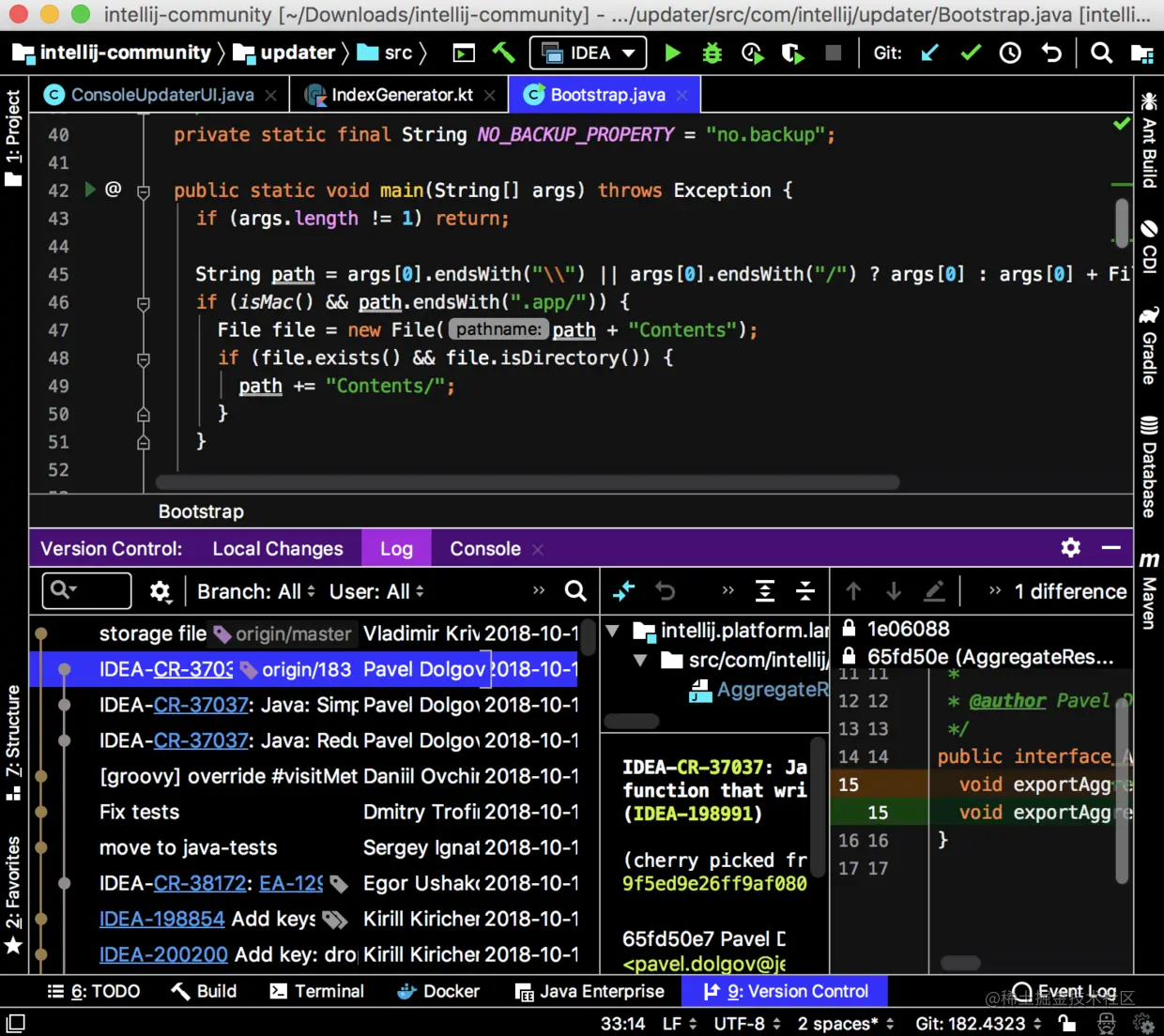Viewport: 1164px width, 1036px height.
Task: Fold the main method at line 42
Action: pos(144,191)
